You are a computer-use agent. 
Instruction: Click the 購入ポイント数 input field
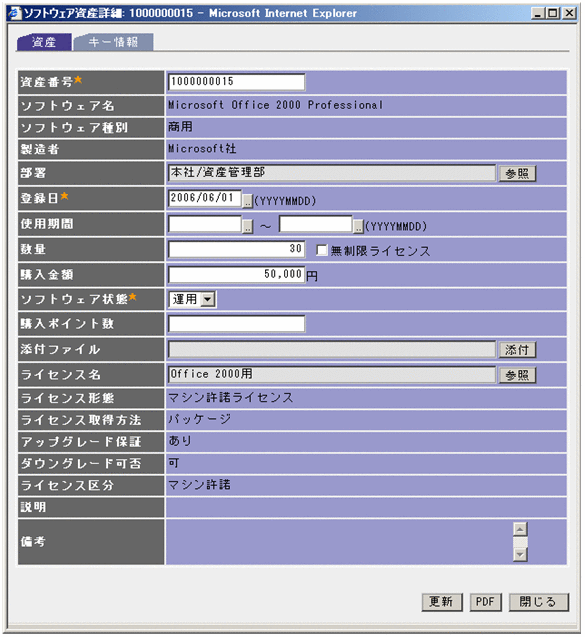pos(236,324)
